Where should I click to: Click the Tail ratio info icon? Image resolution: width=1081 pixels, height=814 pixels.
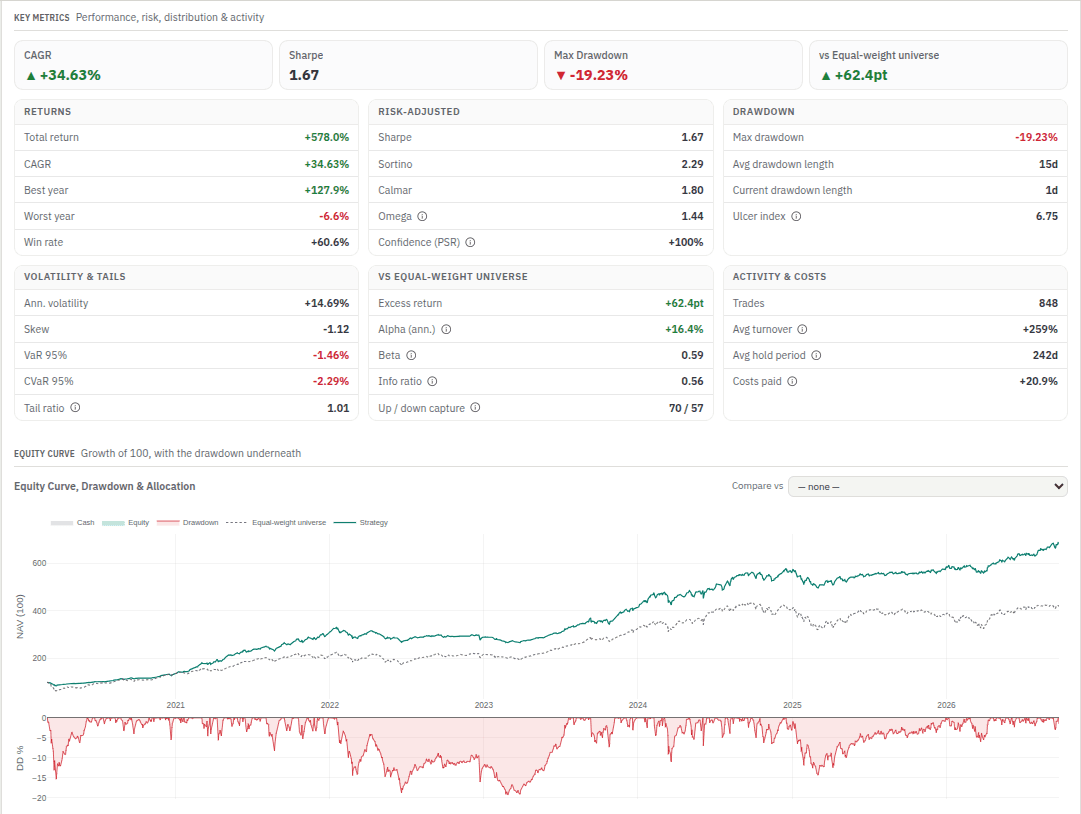click(75, 408)
